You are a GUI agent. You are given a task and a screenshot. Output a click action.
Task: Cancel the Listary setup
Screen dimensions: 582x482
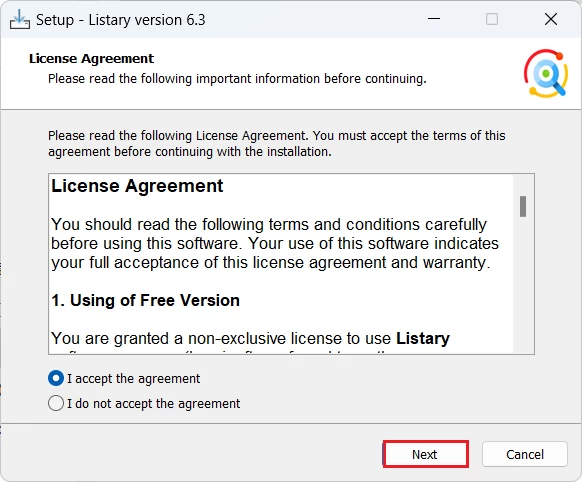point(524,454)
